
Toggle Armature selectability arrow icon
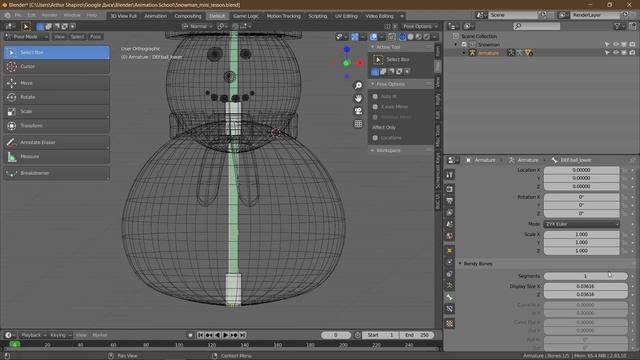607,53
